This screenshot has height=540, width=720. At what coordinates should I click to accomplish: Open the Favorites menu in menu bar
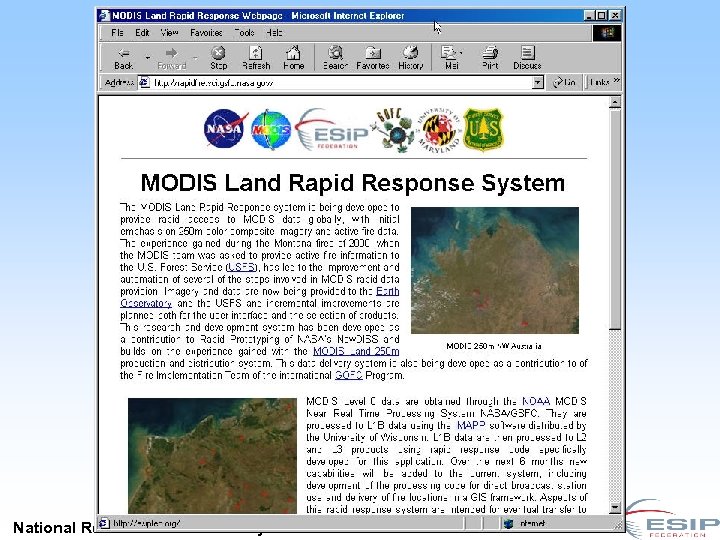(x=206, y=33)
